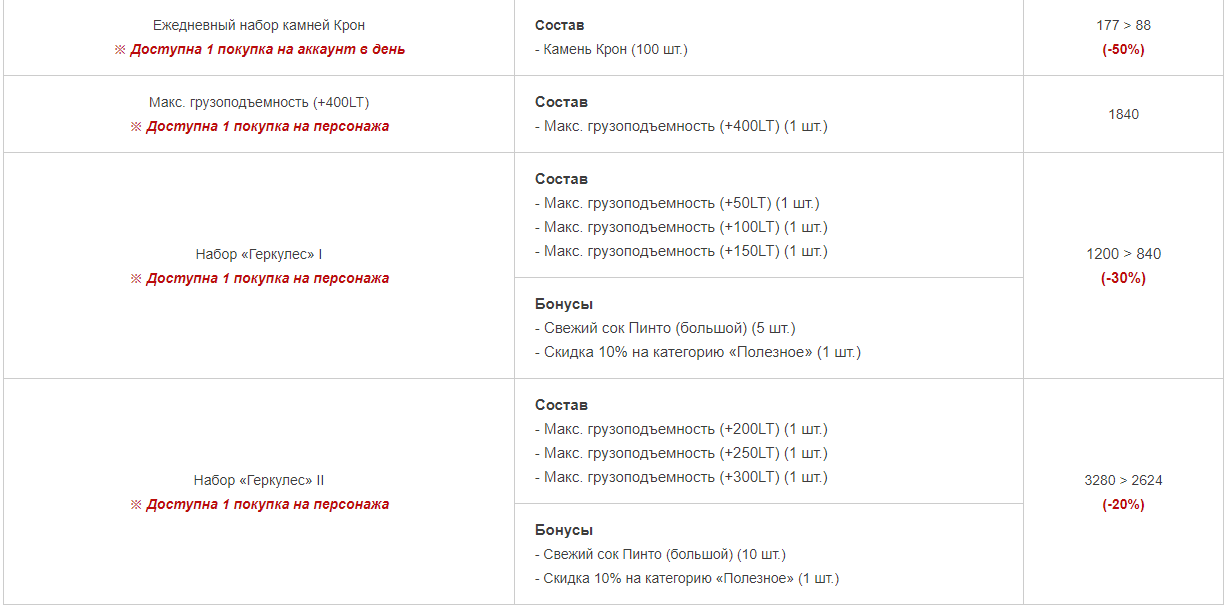
Task: Click the ※ symbol under Набор «Геркулес» I
Action: pyautogui.click(x=136, y=279)
